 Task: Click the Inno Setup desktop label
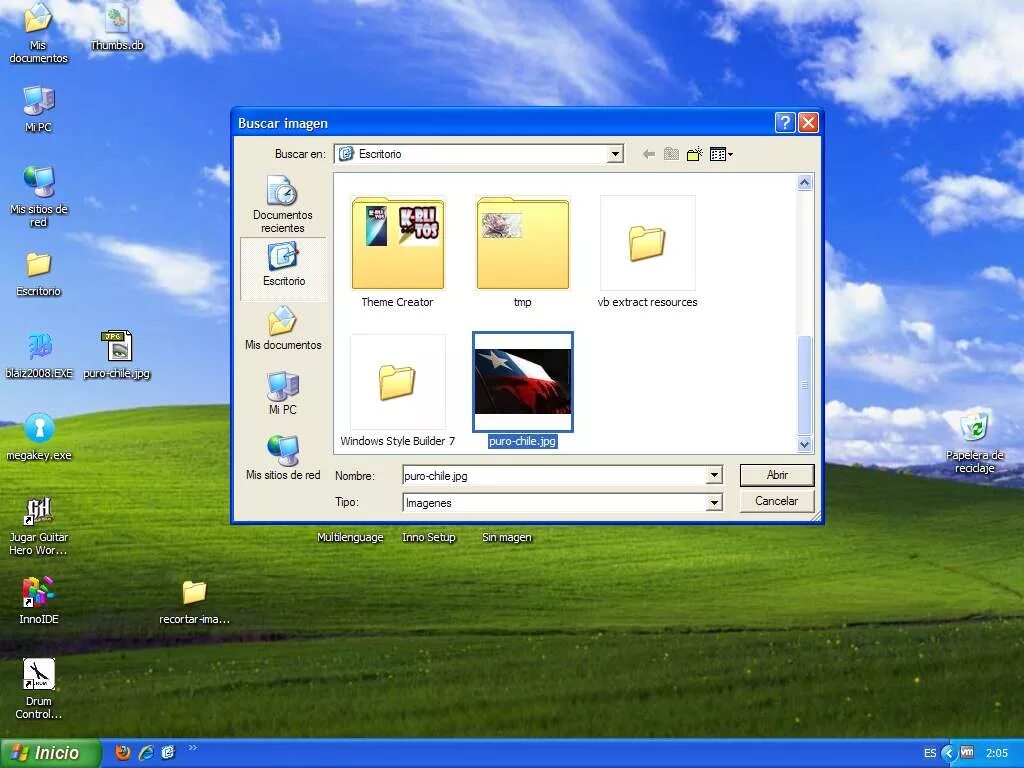428,537
